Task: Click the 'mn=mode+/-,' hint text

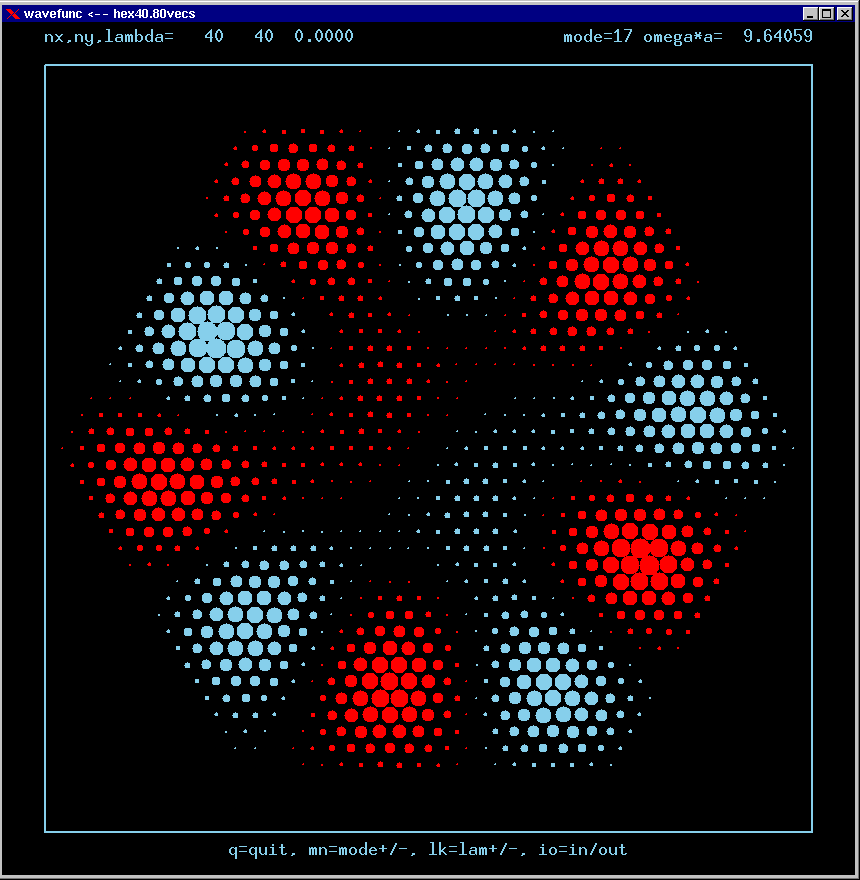Action: tap(362, 850)
